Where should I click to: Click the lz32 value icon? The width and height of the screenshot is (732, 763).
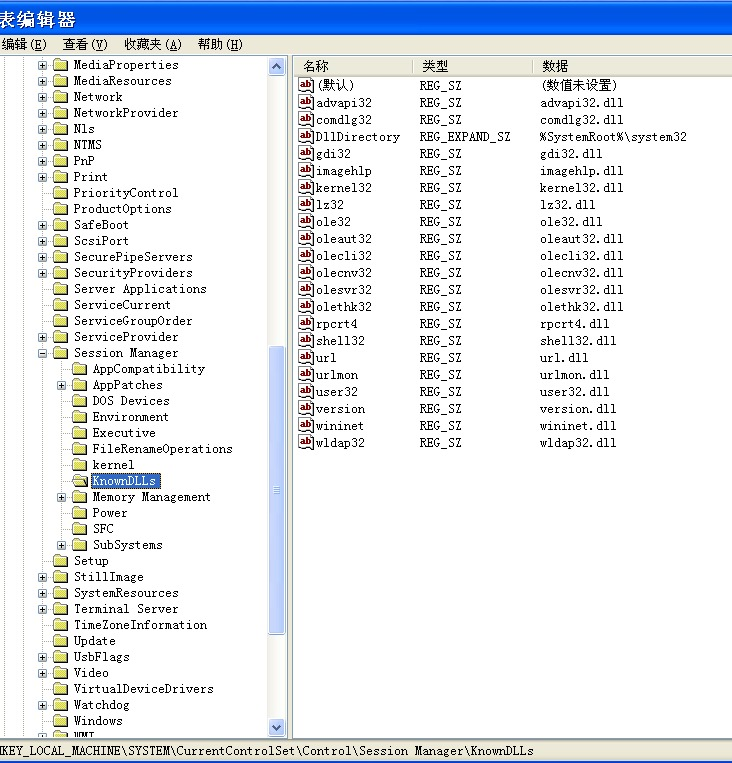(306, 204)
